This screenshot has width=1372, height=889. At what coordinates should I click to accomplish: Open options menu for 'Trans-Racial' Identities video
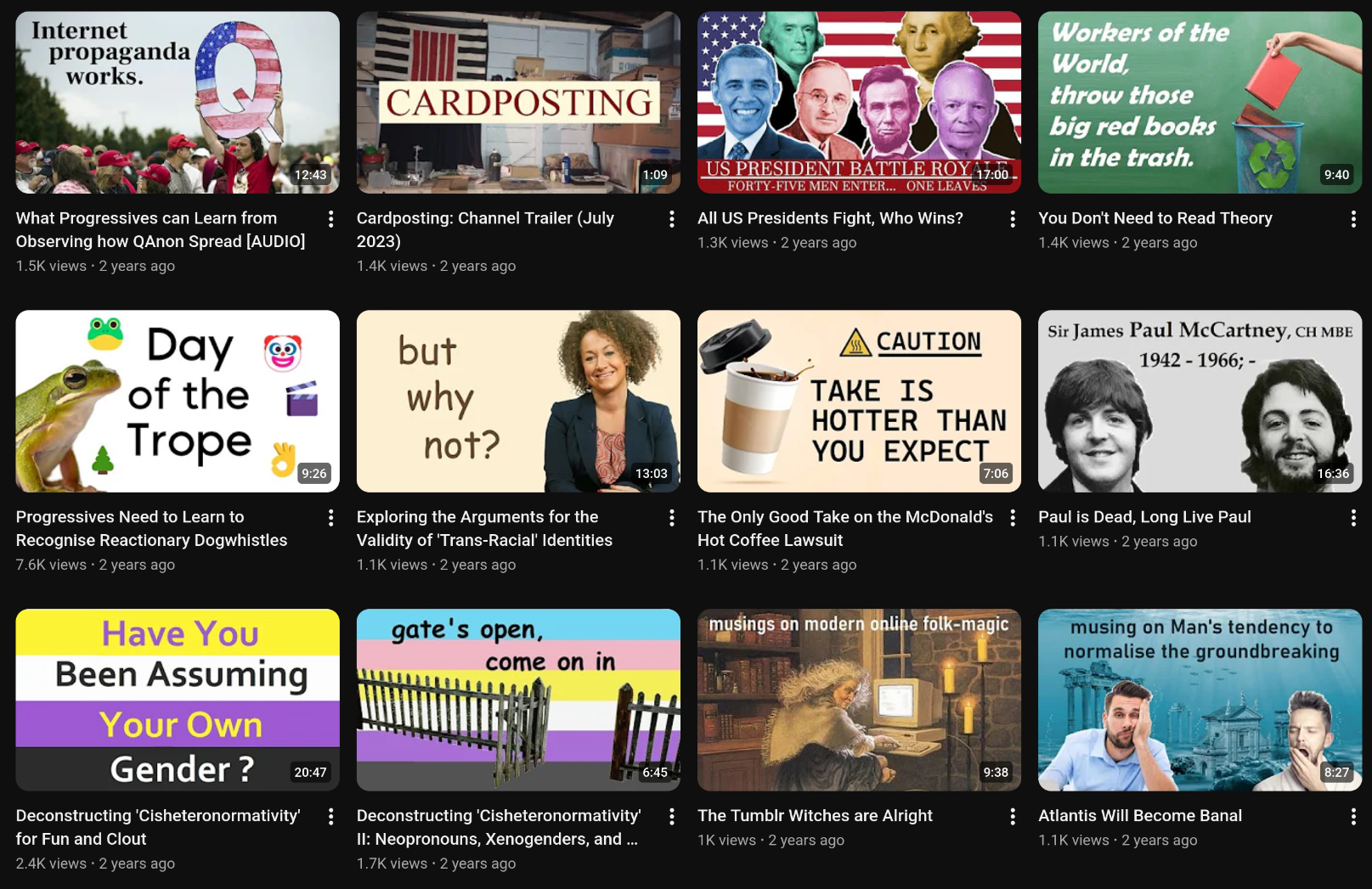coord(671,518)
